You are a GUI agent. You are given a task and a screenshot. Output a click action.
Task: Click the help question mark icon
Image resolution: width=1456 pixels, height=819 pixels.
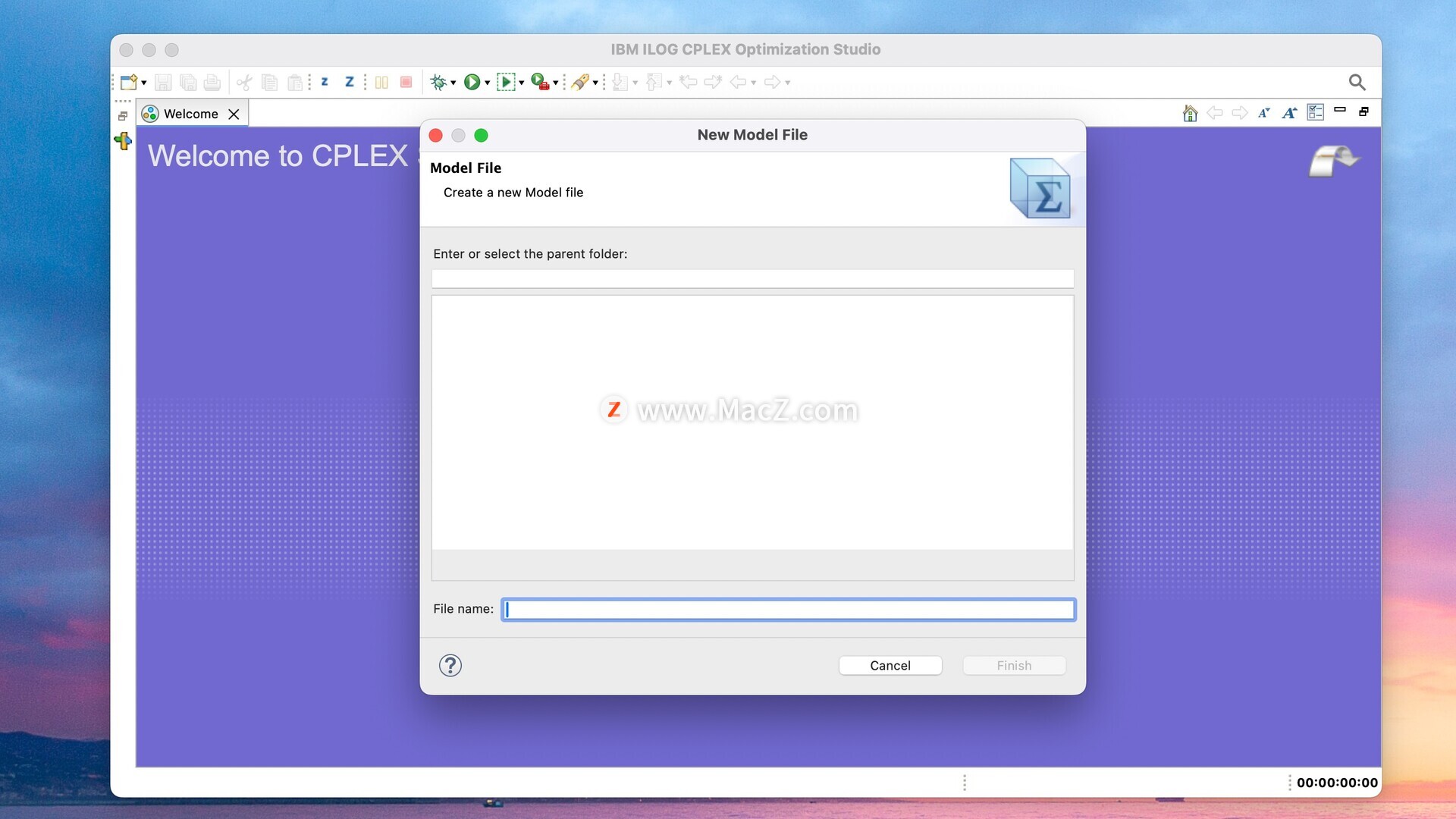pyautogui.click(x=450, y=665)
